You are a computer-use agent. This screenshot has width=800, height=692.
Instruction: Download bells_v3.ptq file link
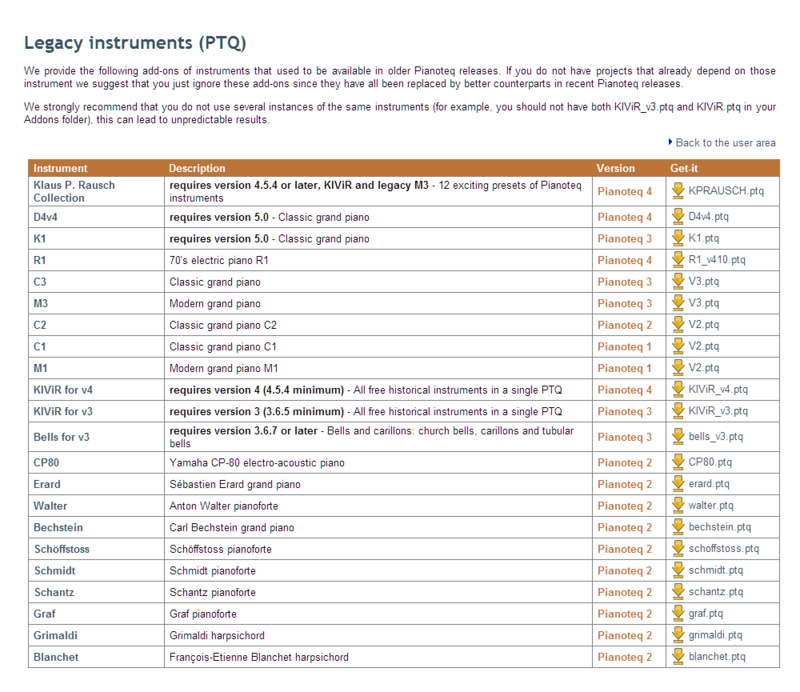pyautogui.click(x=716, y=436)
